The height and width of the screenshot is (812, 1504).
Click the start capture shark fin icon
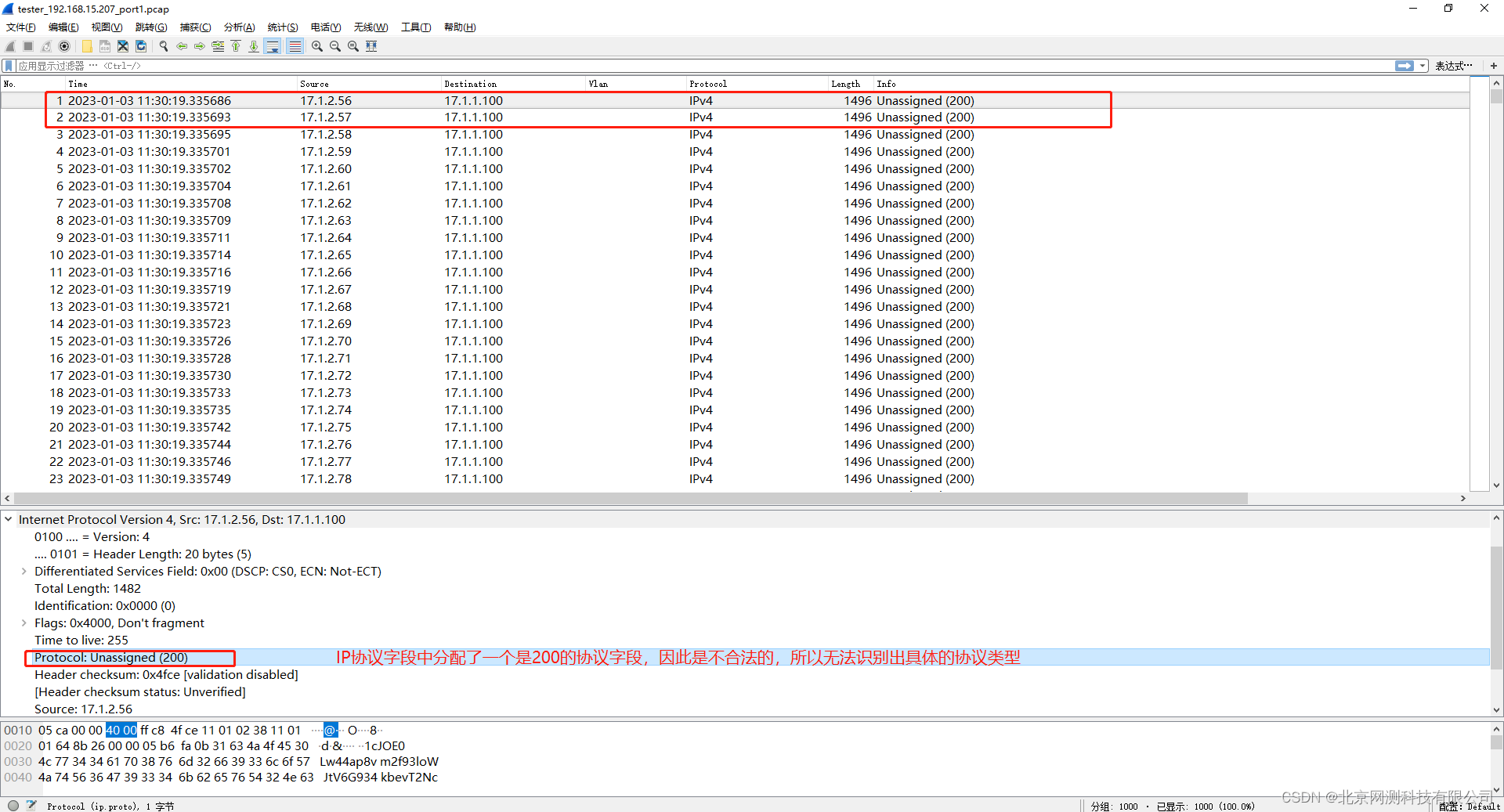[x=10, y=46]
